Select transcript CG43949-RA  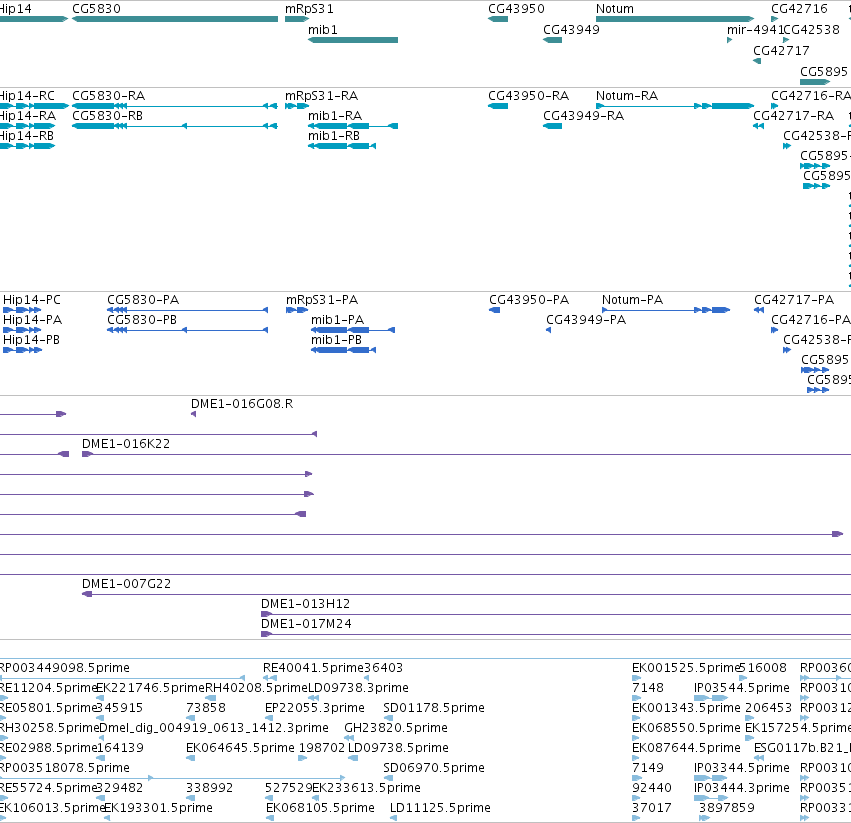click(x=552, y=126)
